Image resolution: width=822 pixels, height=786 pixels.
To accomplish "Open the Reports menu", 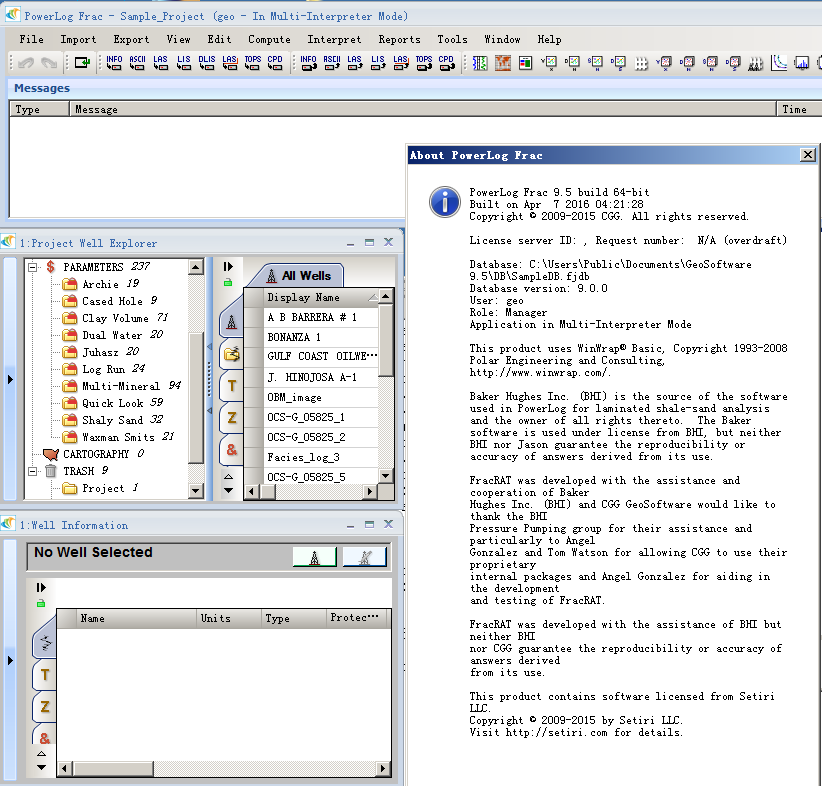I will tap(399, 39).
